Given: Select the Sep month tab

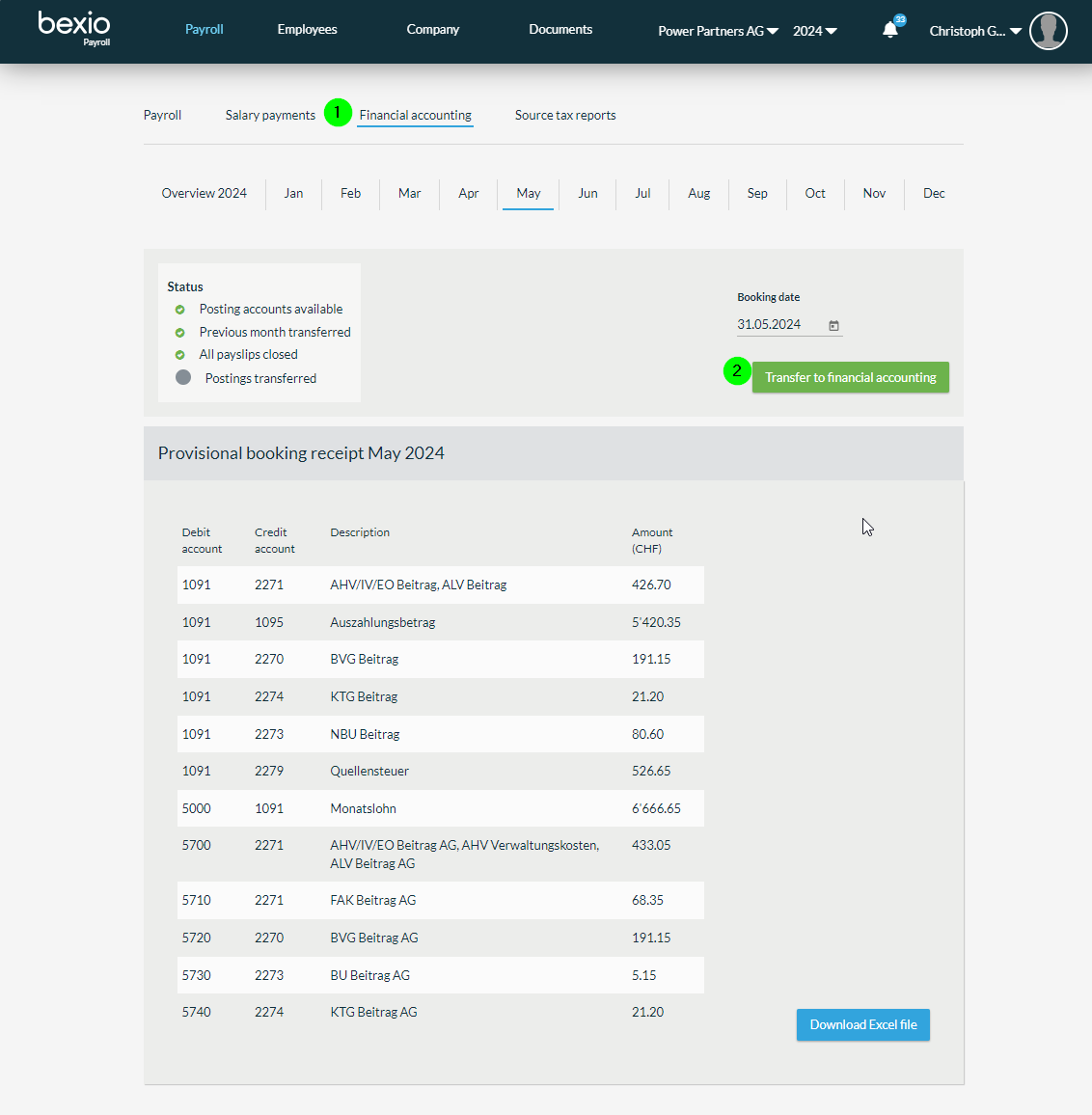Looking at the screenshot, I should coord(757,194).
